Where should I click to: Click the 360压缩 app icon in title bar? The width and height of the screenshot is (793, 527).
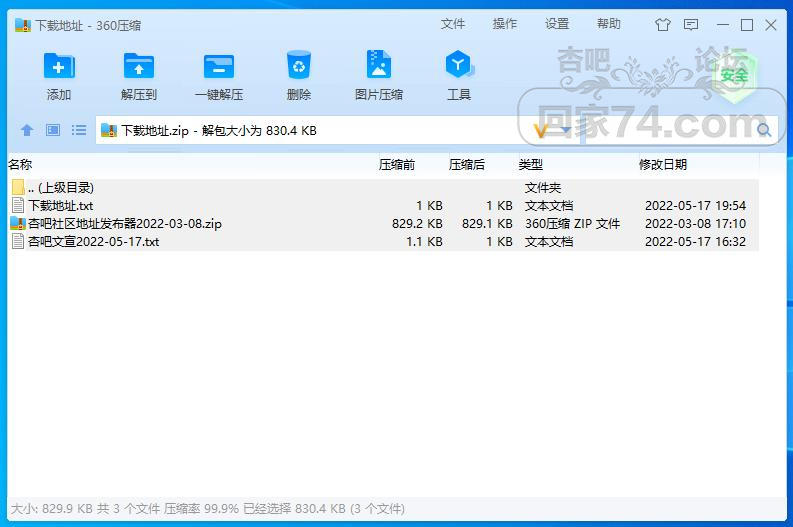coord(23,25)
